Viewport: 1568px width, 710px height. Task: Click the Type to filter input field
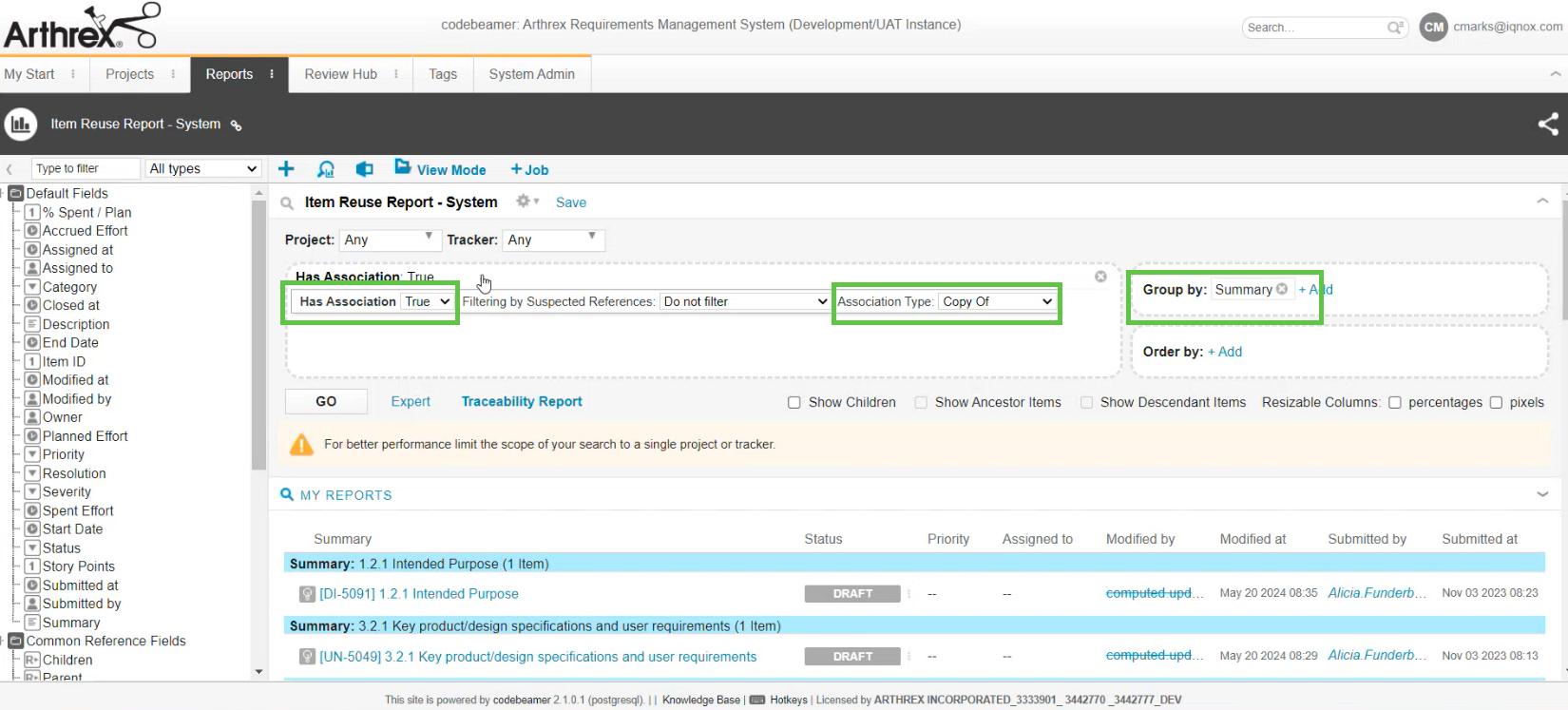point(85,168)
